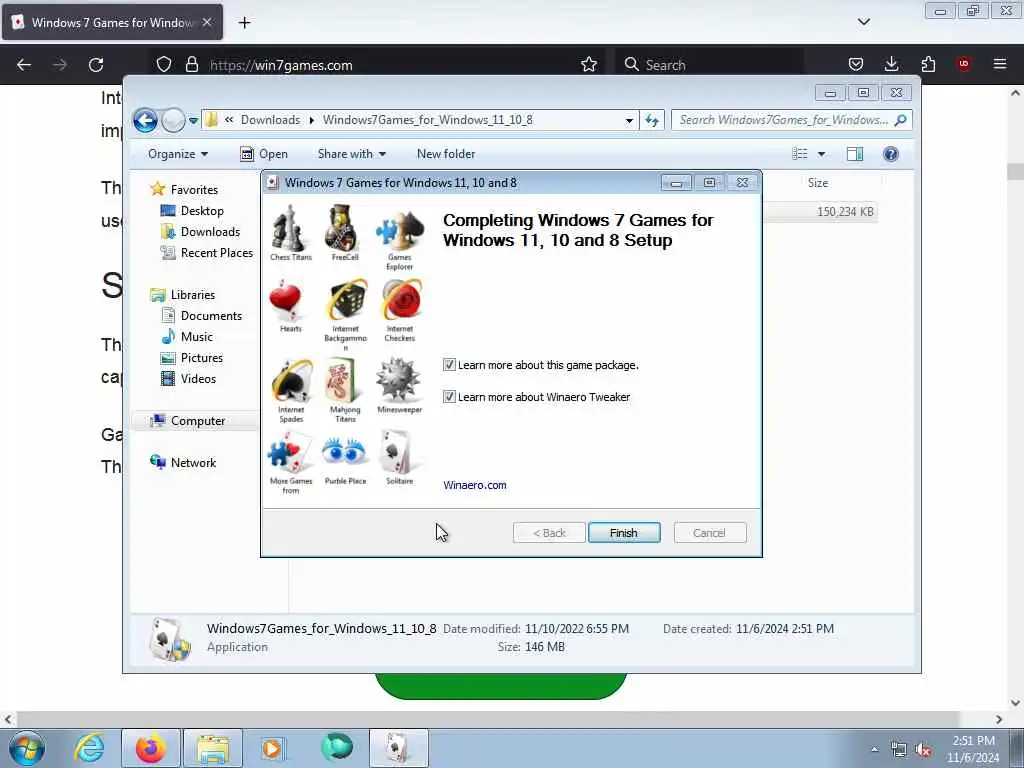Image resolution: width=1024 pixels, height=768 pixels.
Task: Show hidden system tray icons
Action: coord(874,749)
